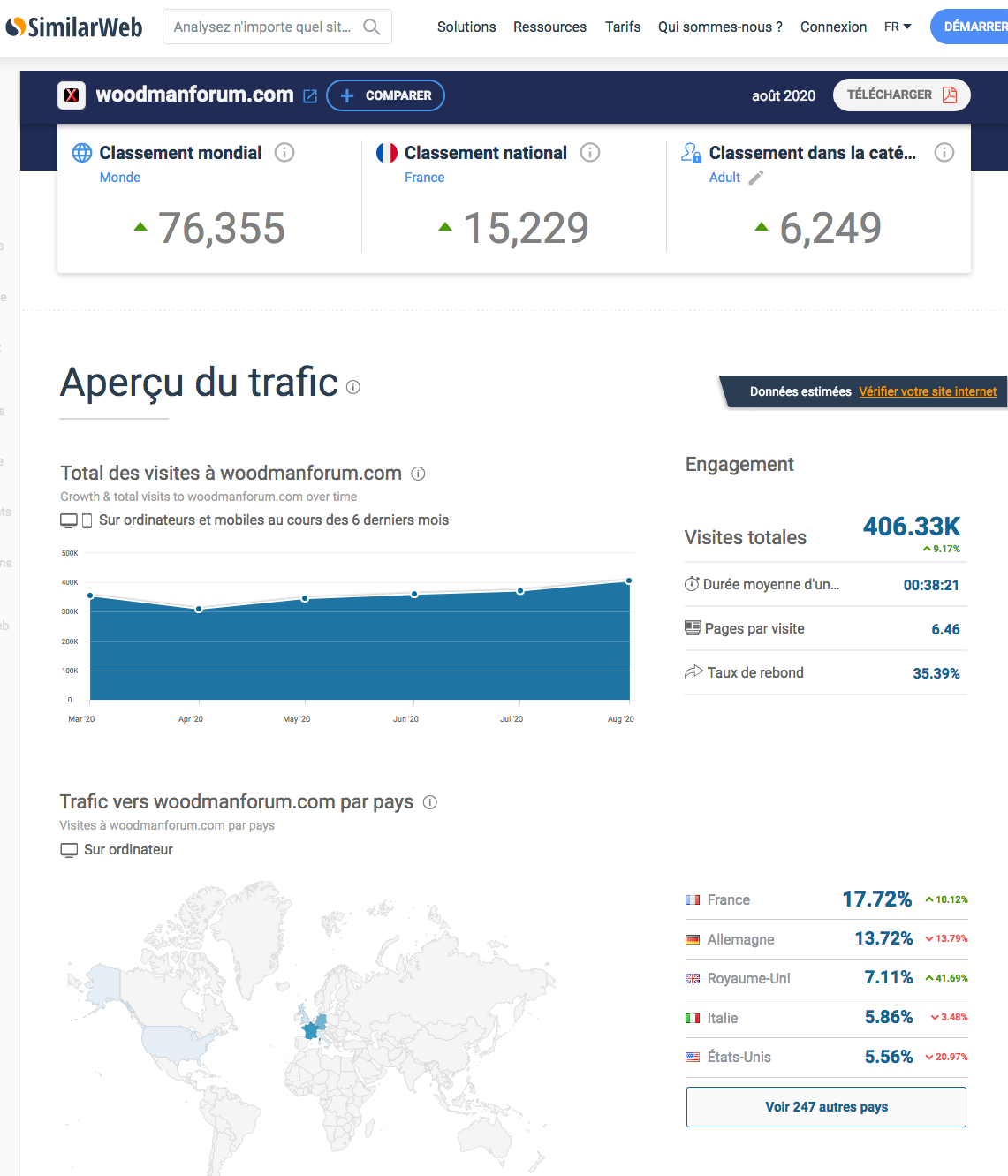Download report with TÉLÉCHARGER button

[x=901, y=95]
